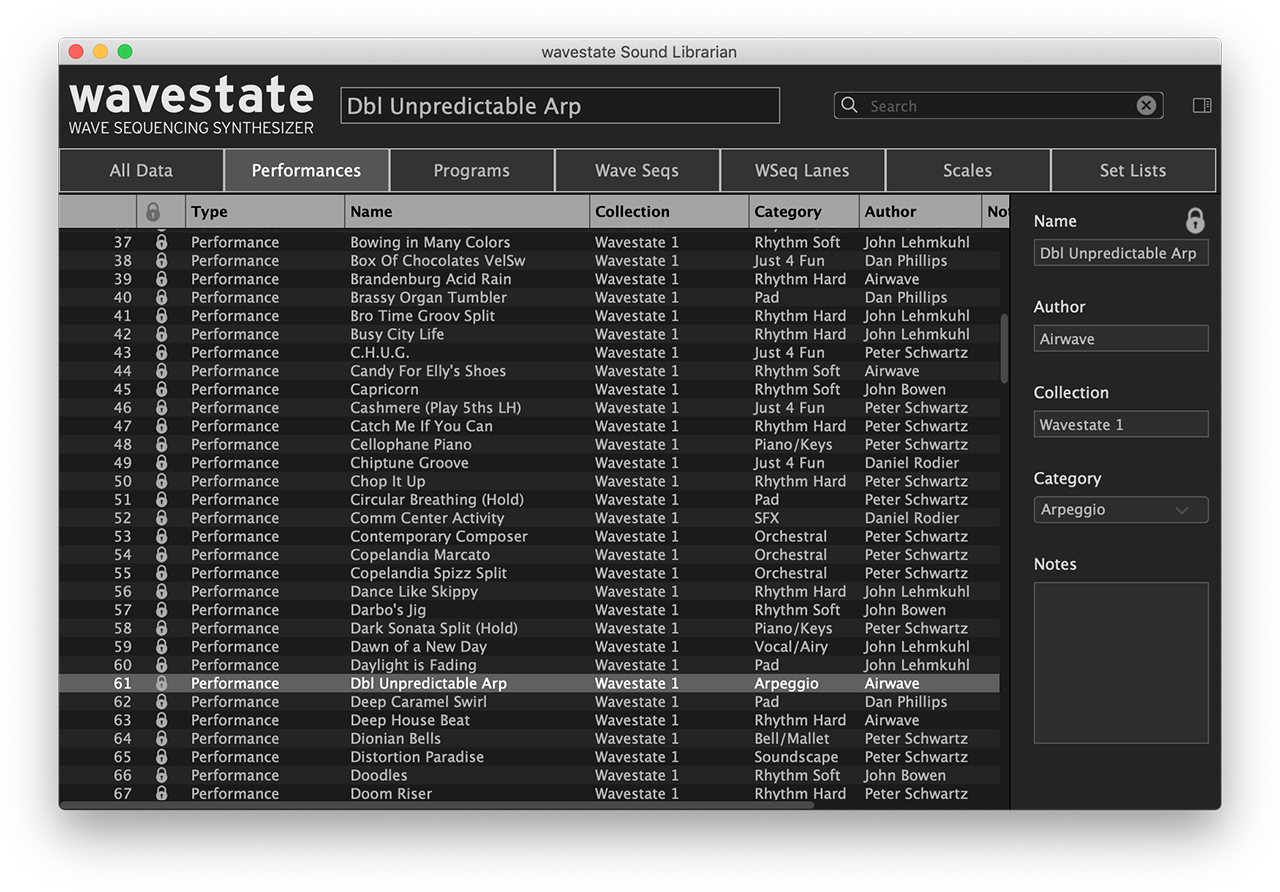Sort by the Author column header

coord(920,212)
